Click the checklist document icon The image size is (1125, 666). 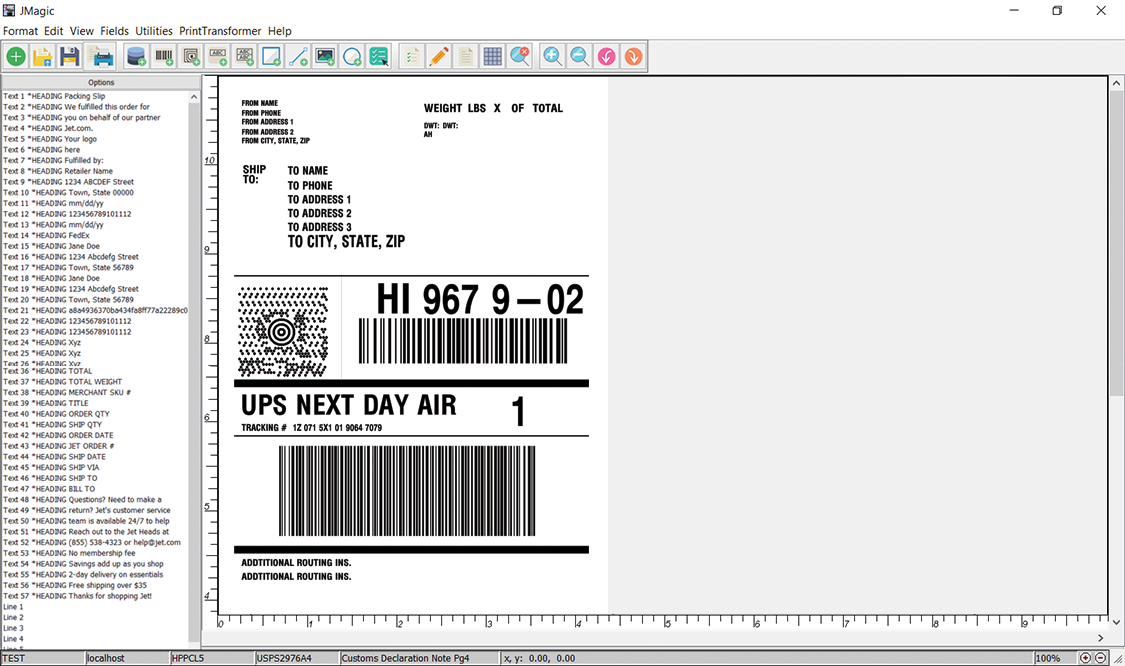coord(412,56)
